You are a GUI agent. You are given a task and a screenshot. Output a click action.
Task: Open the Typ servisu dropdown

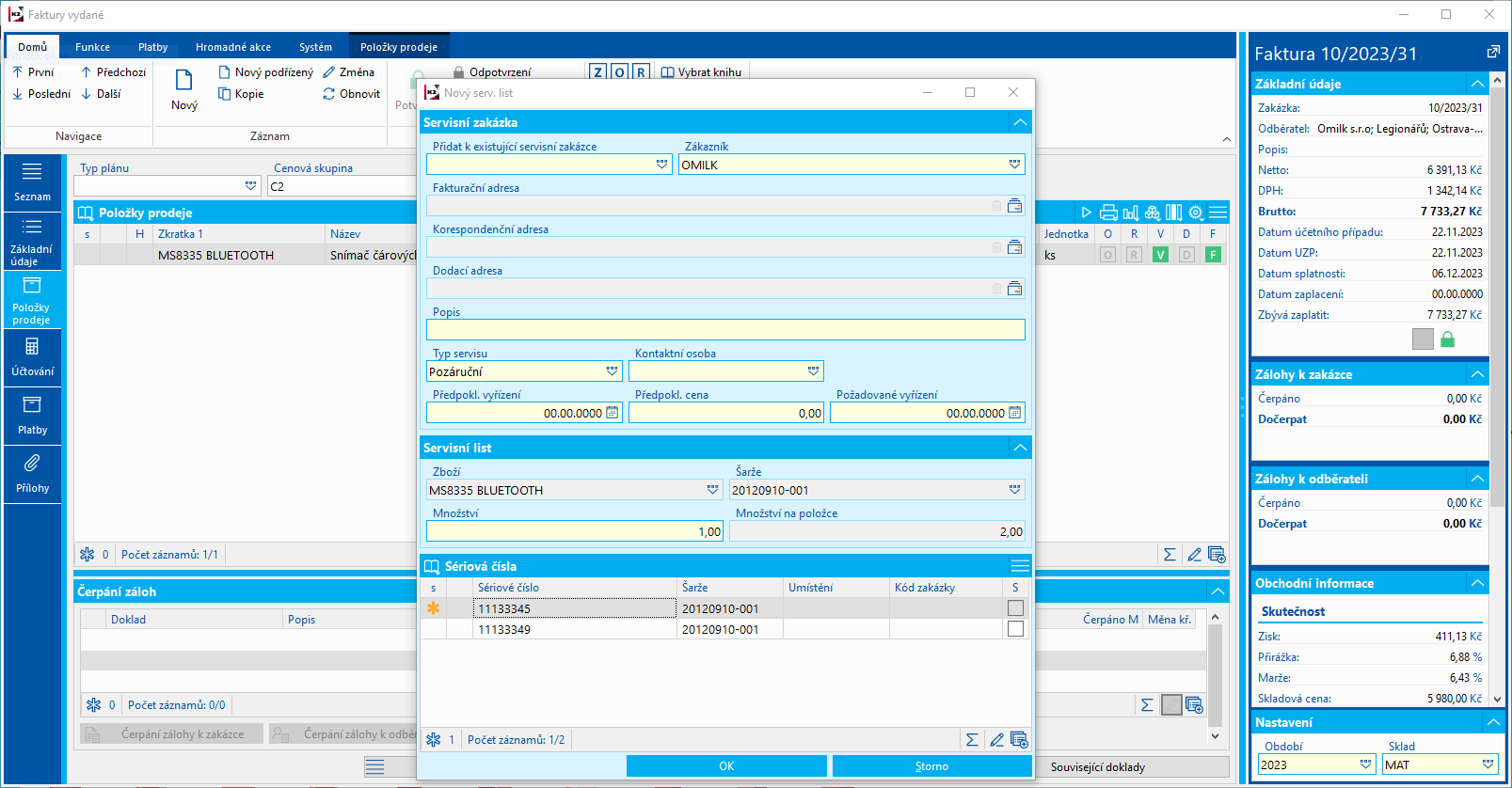pos(613,371)
